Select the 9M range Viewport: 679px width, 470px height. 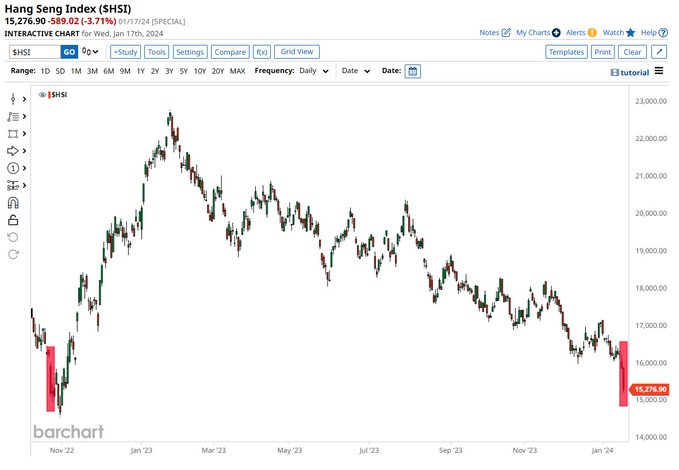pos(125,71)
